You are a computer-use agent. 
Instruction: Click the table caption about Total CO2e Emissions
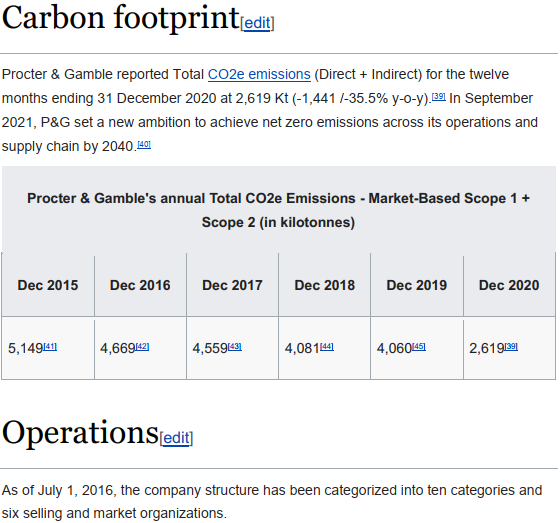pos(278,210)
